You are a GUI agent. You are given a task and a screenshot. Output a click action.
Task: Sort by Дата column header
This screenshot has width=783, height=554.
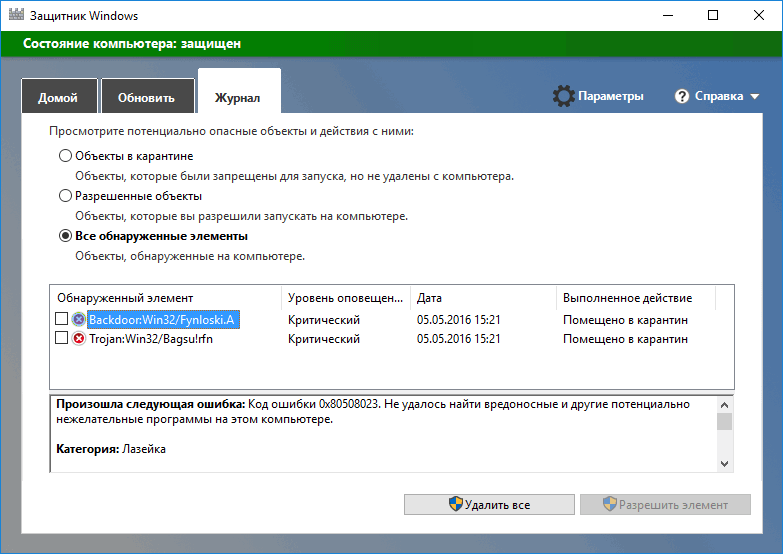[x=483, y=298]
